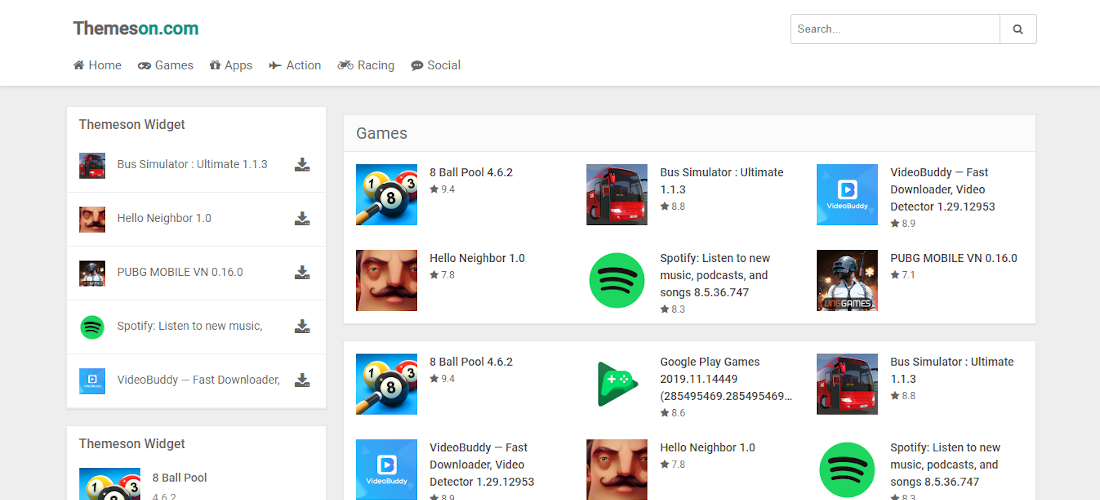
Task: Click download icon for Bus Simulator widget row
Action: 302,165
